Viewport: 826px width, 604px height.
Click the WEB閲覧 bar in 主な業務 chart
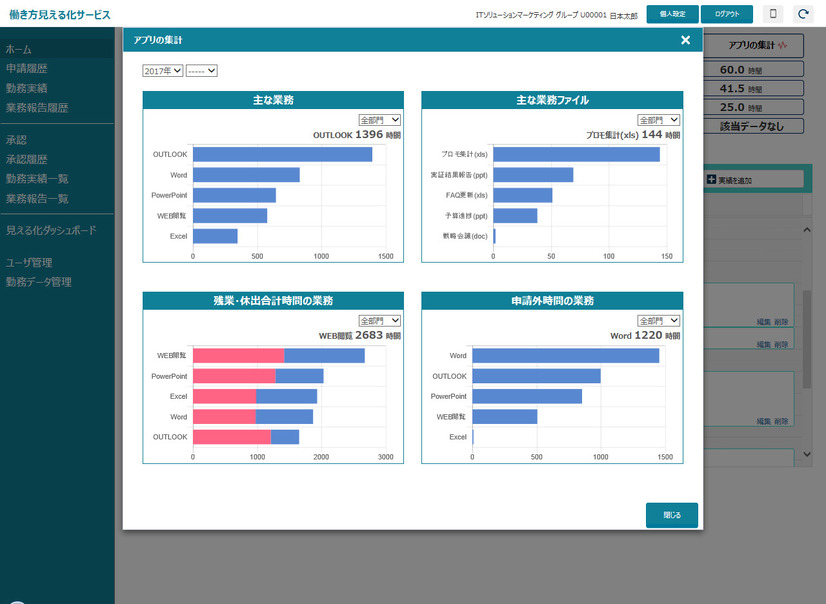(x=230, y=216)
